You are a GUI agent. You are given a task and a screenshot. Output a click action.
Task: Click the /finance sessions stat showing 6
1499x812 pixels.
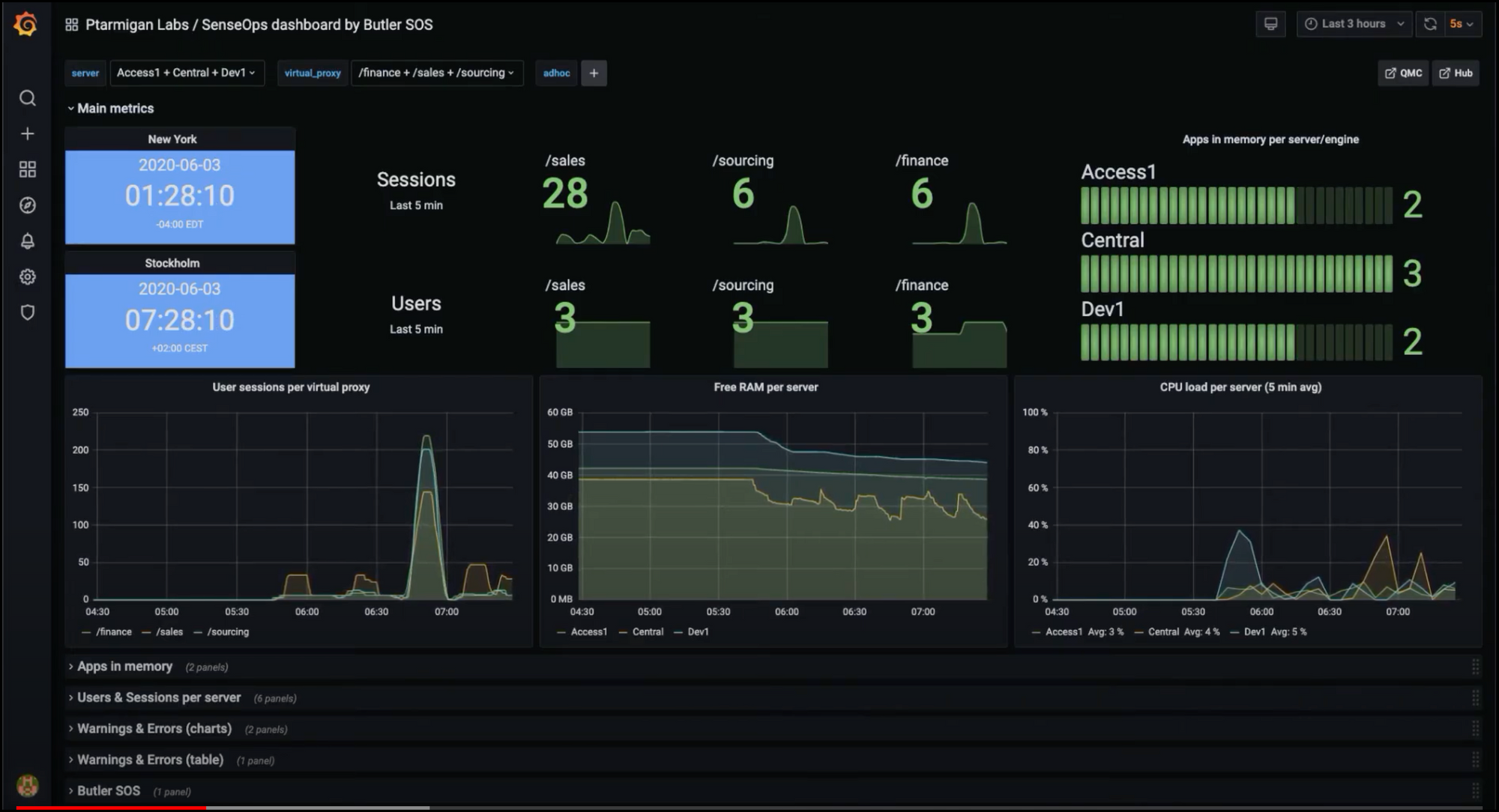coord(922,193)
